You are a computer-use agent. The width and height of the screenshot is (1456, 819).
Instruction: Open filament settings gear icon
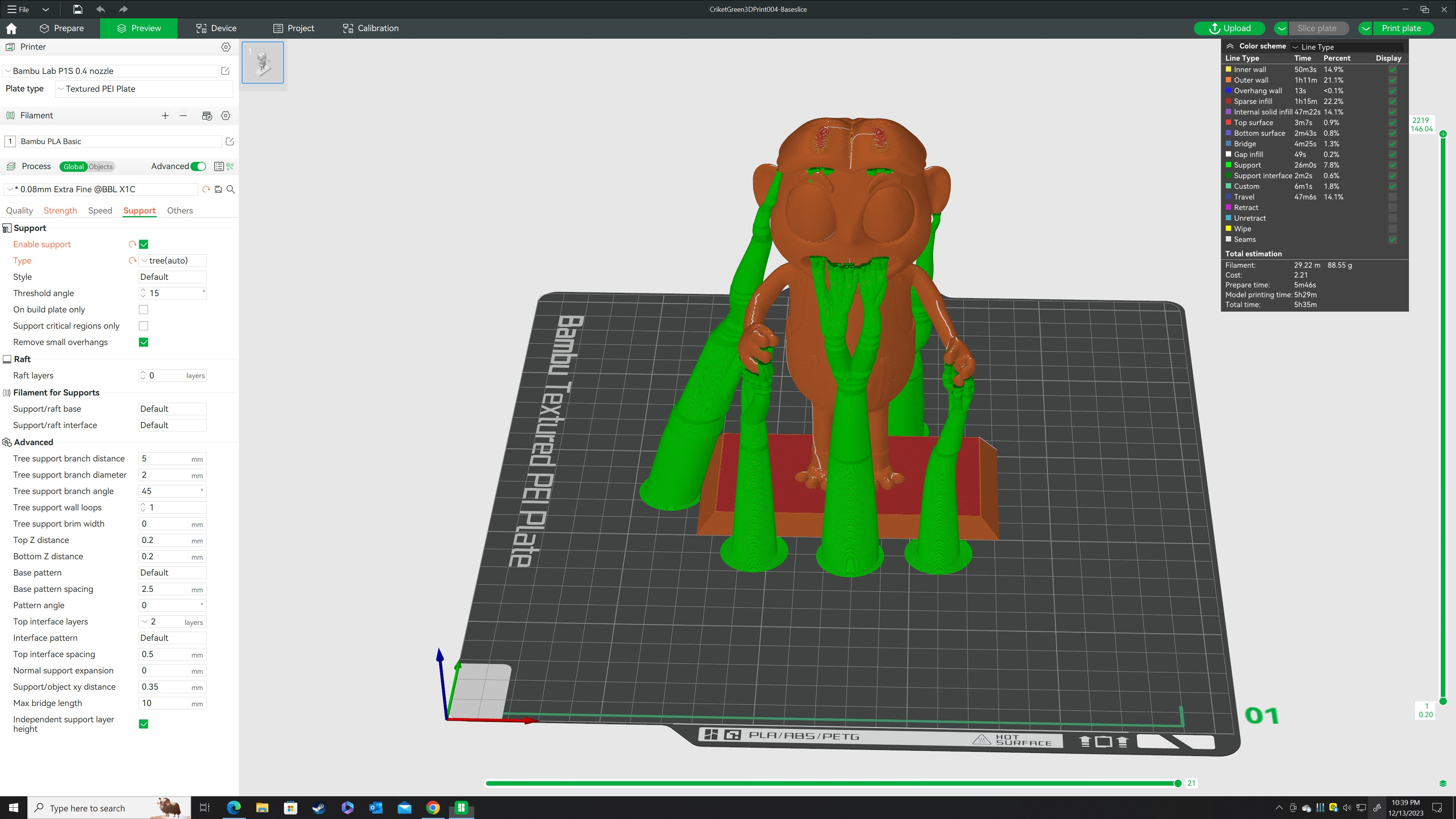(x=226, y=115)
